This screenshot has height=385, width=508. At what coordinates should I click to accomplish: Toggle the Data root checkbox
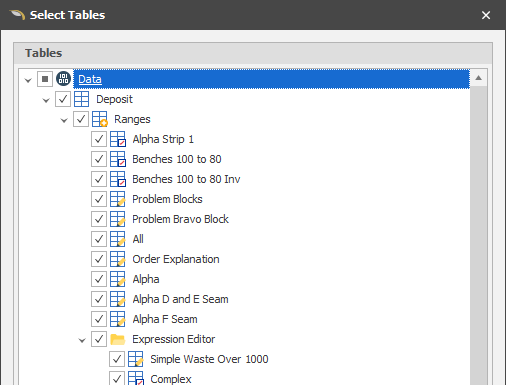pyautogui.click(x=45, y=79)
